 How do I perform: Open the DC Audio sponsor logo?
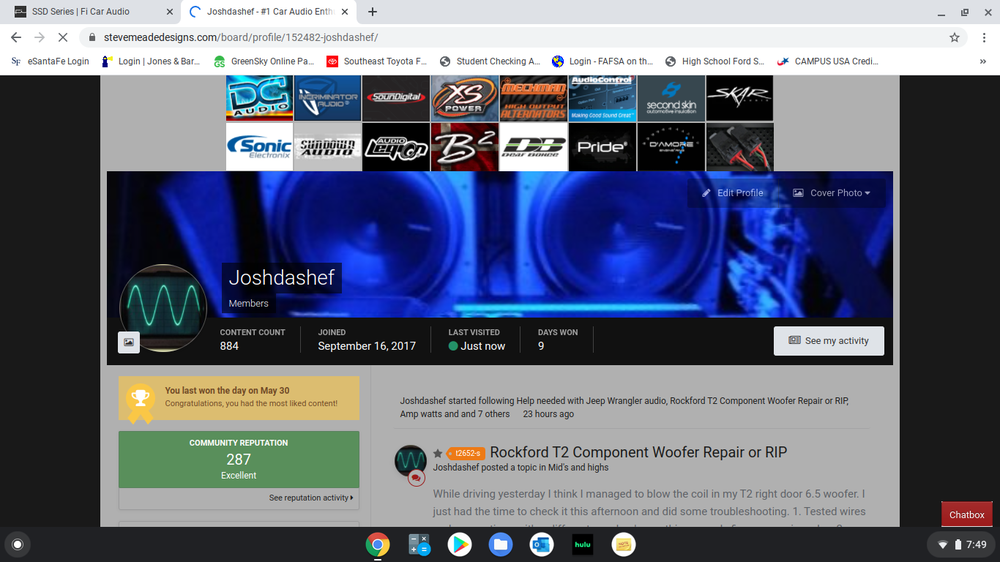pyautogui.click(x=260, y=98)
